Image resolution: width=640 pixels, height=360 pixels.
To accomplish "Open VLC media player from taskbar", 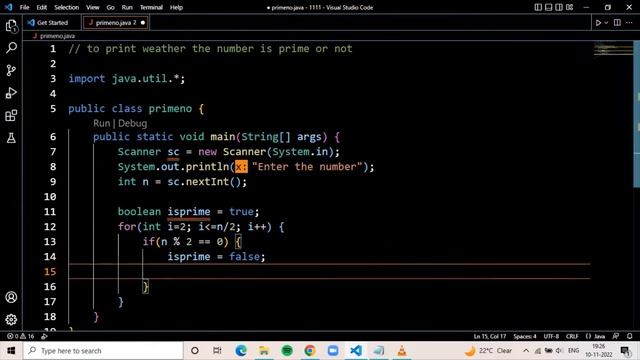I will pos(402,351).
